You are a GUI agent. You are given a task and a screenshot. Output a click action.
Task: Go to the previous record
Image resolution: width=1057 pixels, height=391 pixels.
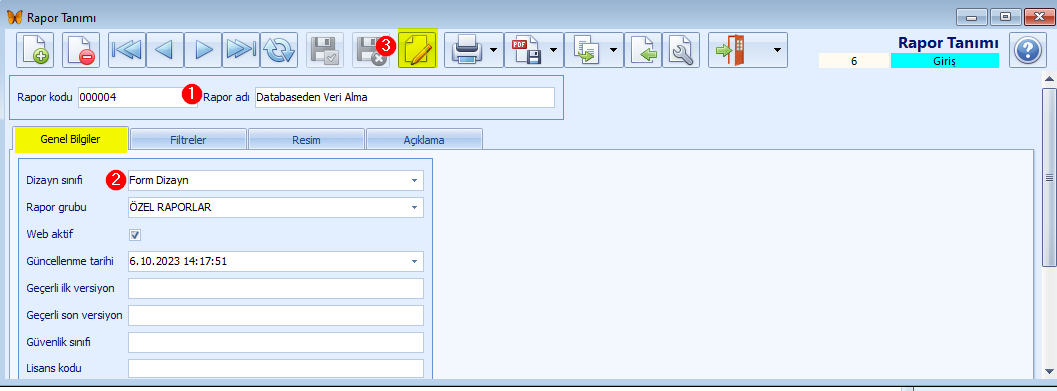pyautogui.click(x=164, y=50)
